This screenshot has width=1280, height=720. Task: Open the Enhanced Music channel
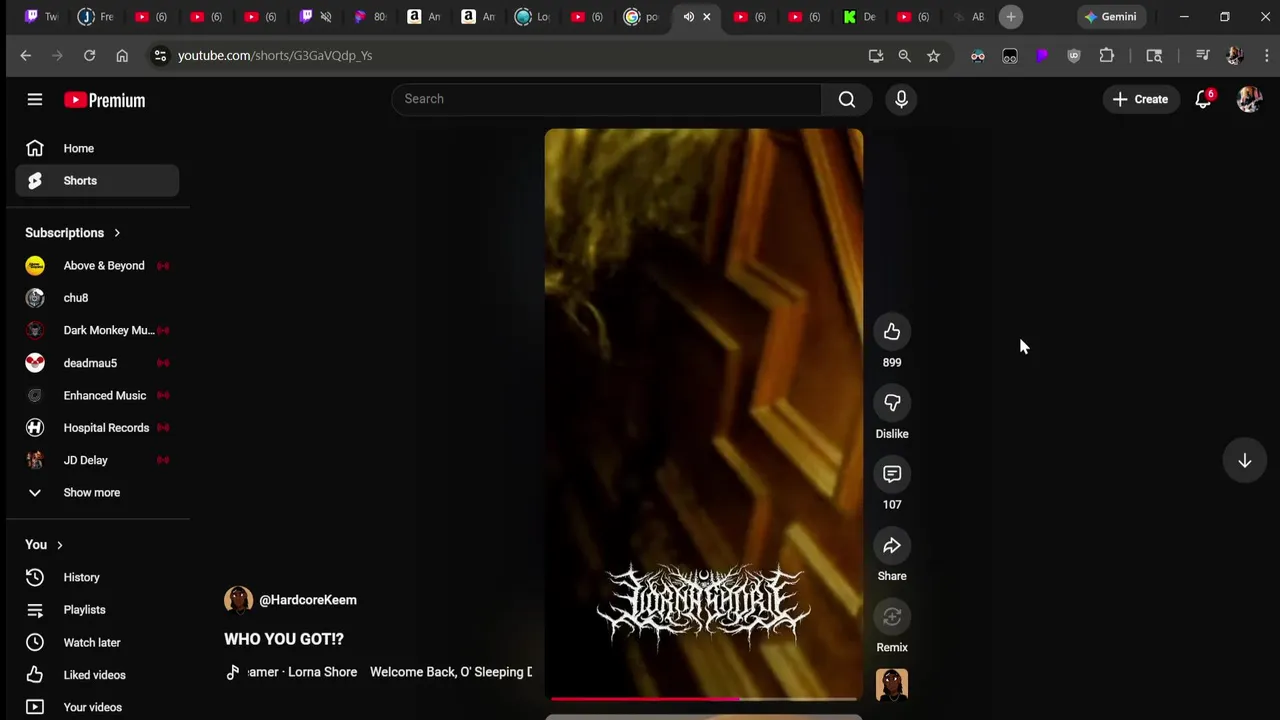pos(98,395)
